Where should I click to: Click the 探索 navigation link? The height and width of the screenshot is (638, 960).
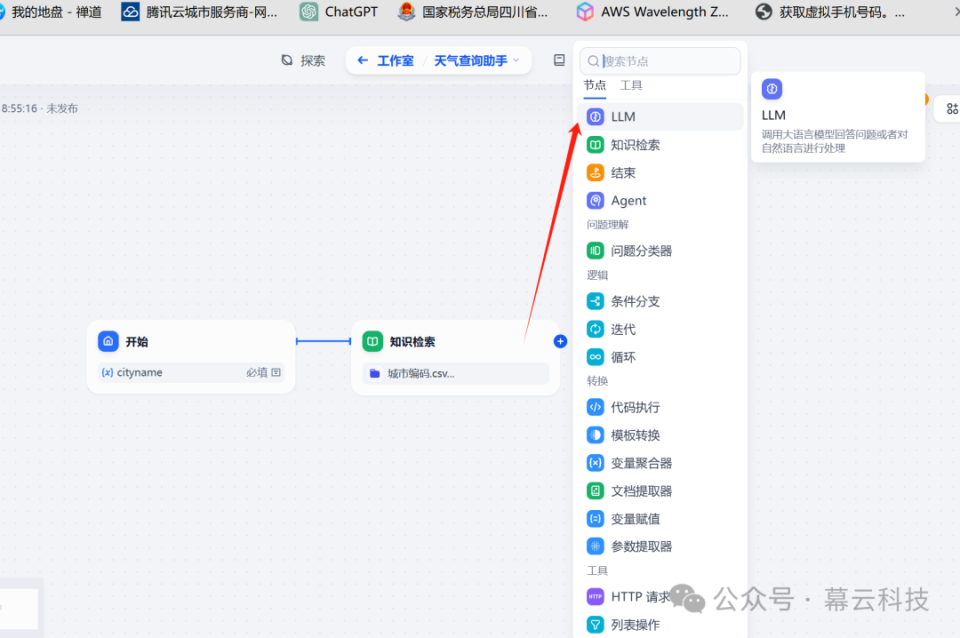coord(305,60)
